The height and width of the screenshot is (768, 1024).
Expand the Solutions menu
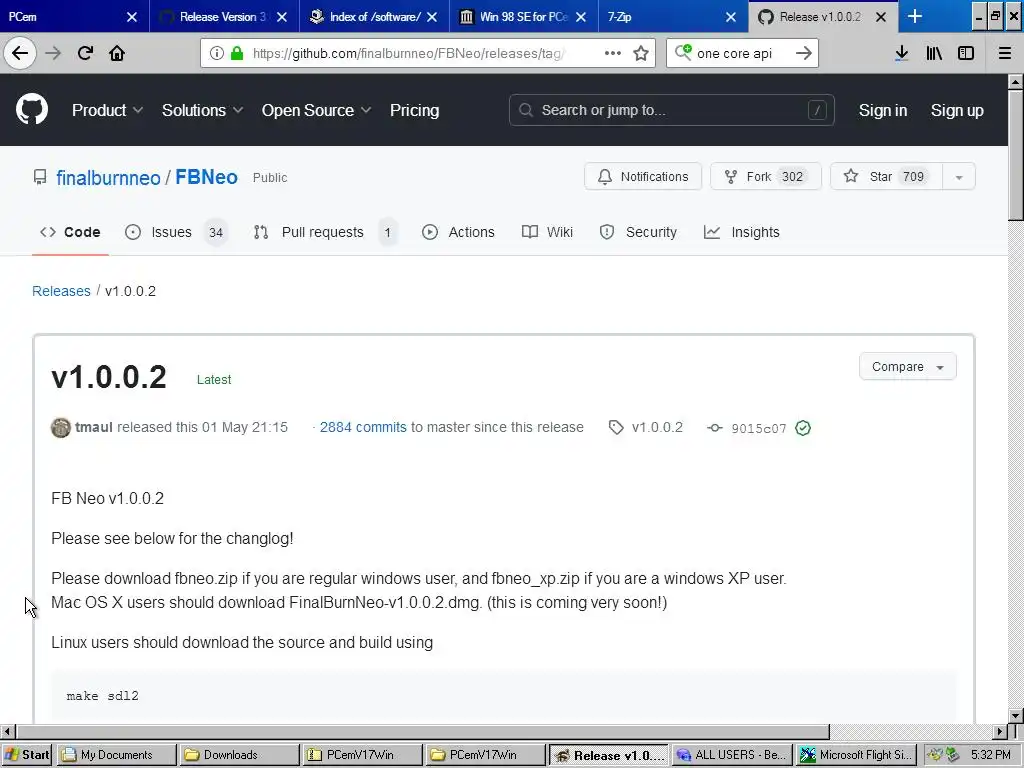tap(202, 110)
